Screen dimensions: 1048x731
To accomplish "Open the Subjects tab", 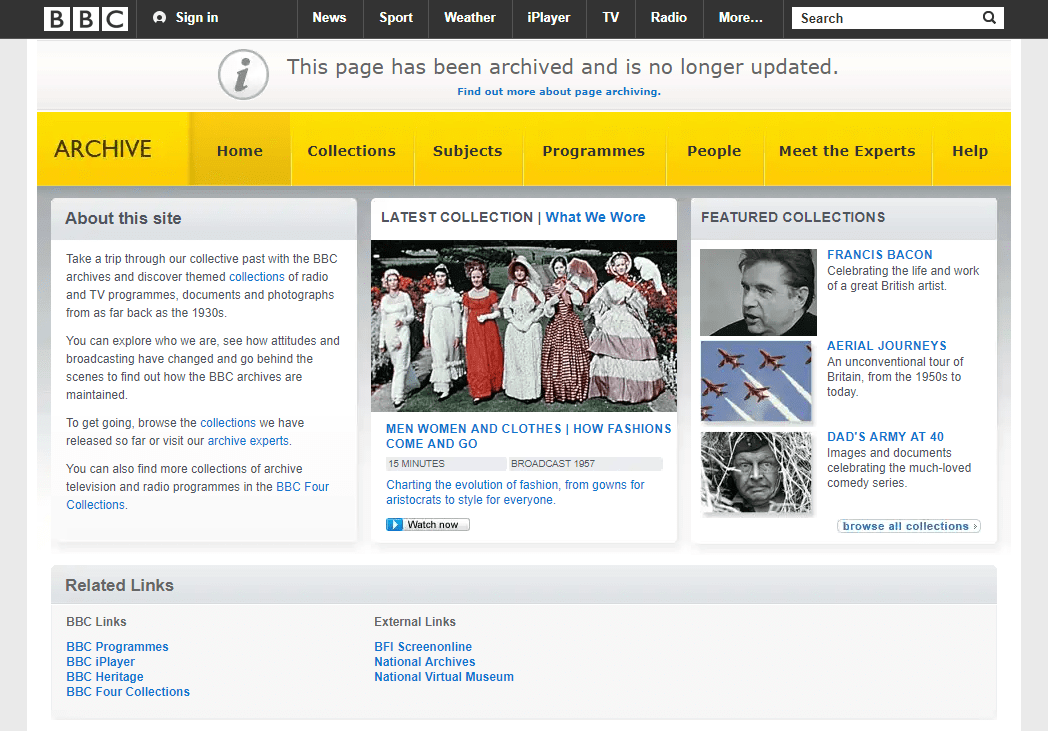I will coord(467,151).
